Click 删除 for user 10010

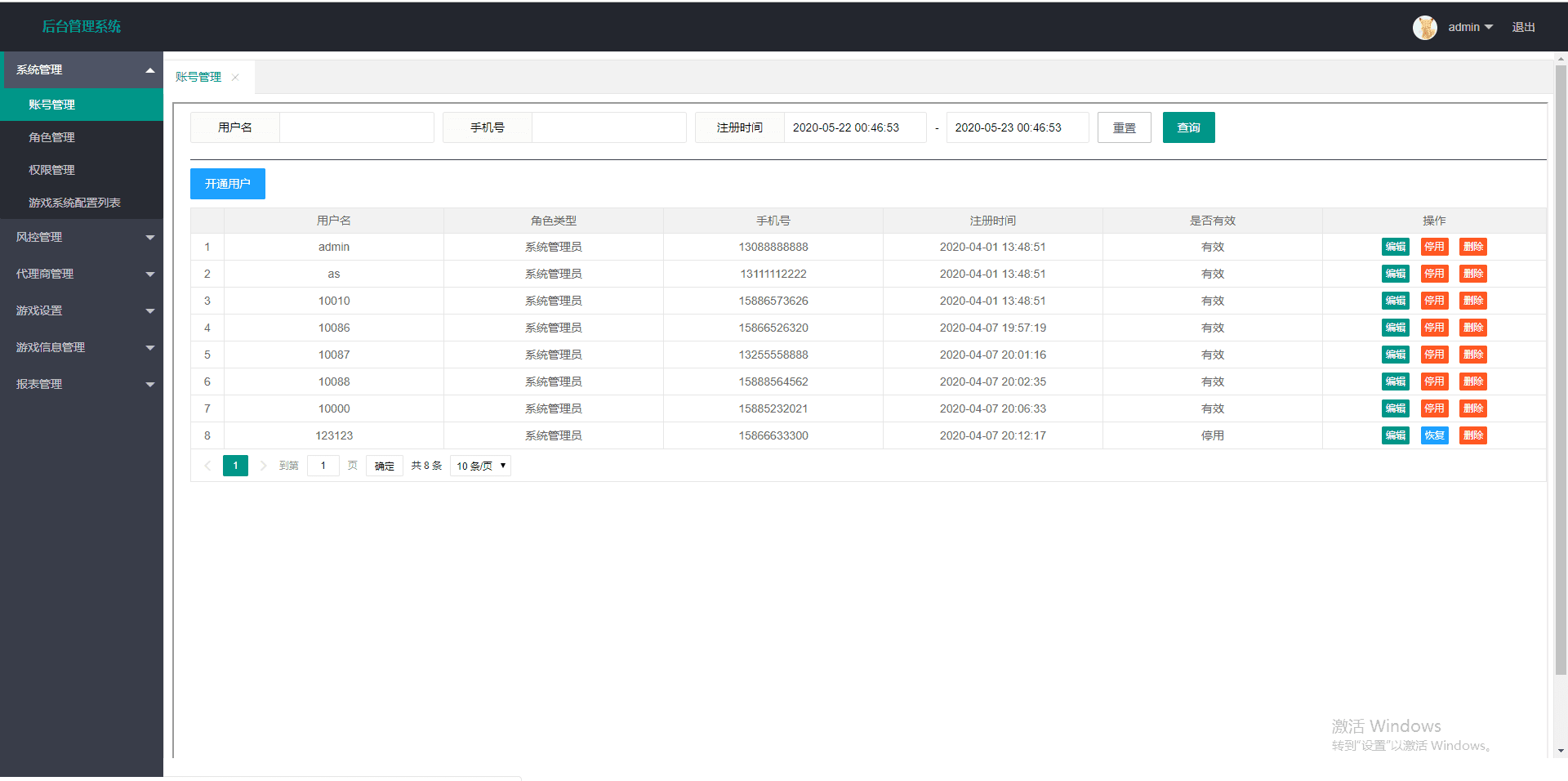click(x=1472, y=301)
